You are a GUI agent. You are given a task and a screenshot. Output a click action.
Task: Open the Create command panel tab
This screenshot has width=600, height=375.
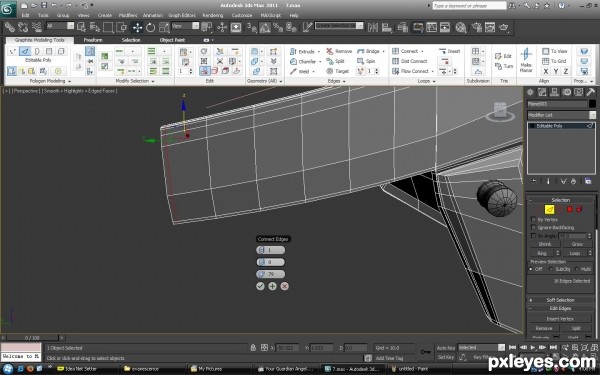pyautogui.click(x=530, y=92)
